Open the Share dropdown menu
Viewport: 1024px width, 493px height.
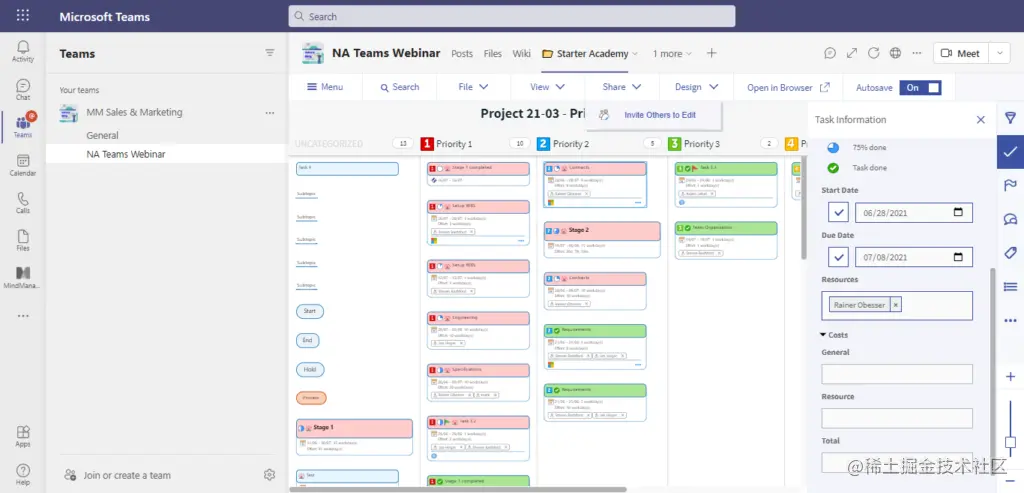pos(622,87)
